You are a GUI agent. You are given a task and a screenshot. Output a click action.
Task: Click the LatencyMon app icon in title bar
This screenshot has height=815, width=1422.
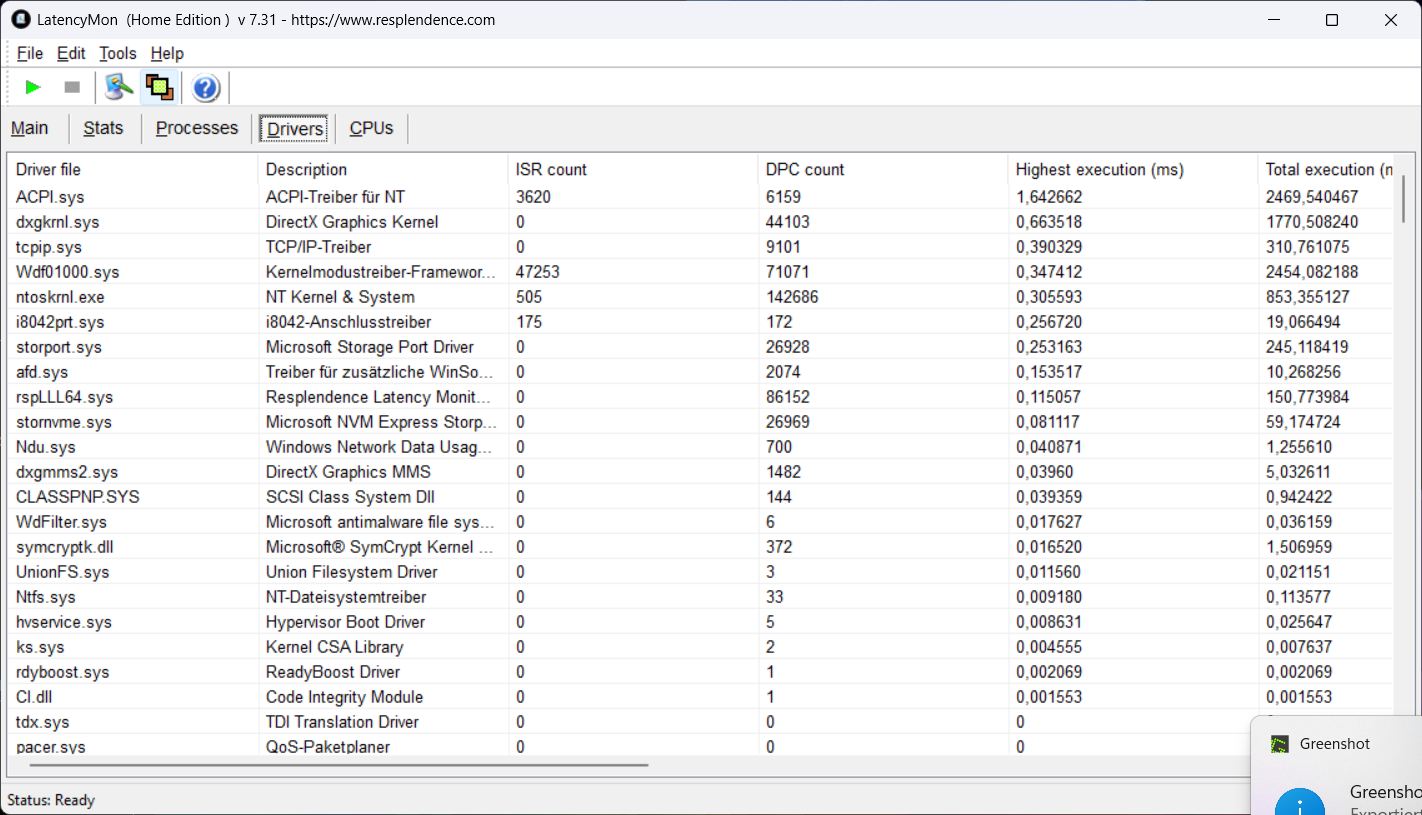21,19
